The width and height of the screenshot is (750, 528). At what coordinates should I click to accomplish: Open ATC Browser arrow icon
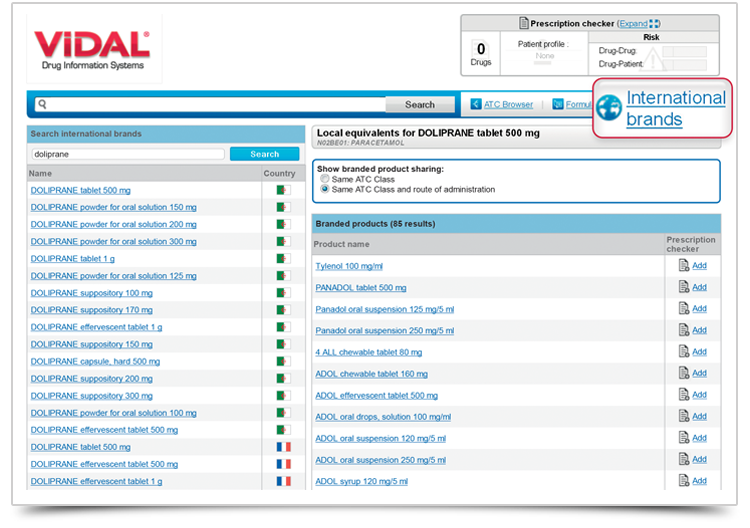pos(475,104)
